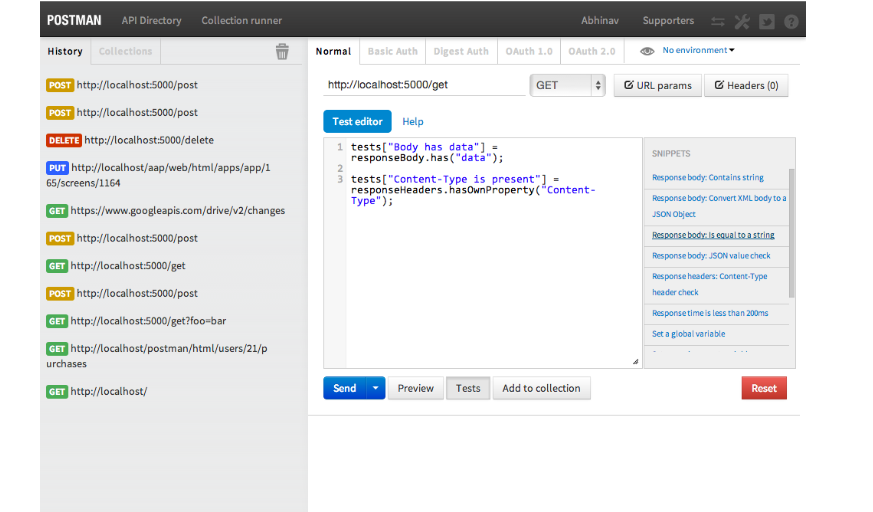873x512 pixels.
Task: Insert snippet Response body: JSON value check
Action: 711,255
